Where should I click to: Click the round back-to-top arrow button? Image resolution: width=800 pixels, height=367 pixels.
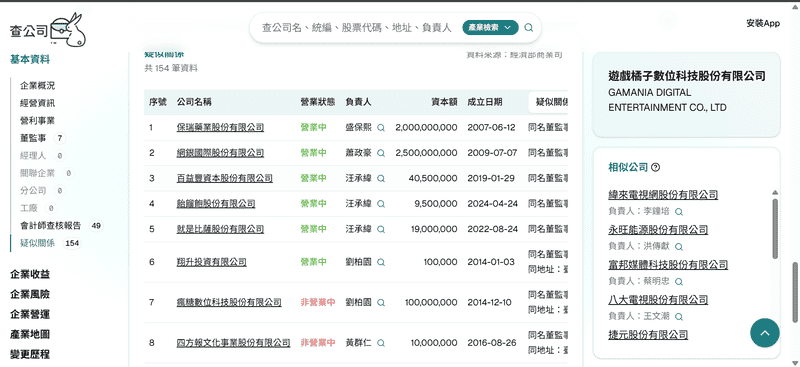pyautogui.click(x=765, y=333)
